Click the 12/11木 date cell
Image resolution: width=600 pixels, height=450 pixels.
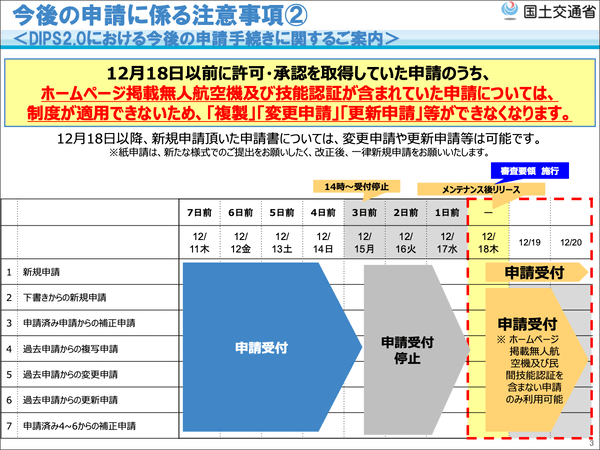click(x=199, y=243)
